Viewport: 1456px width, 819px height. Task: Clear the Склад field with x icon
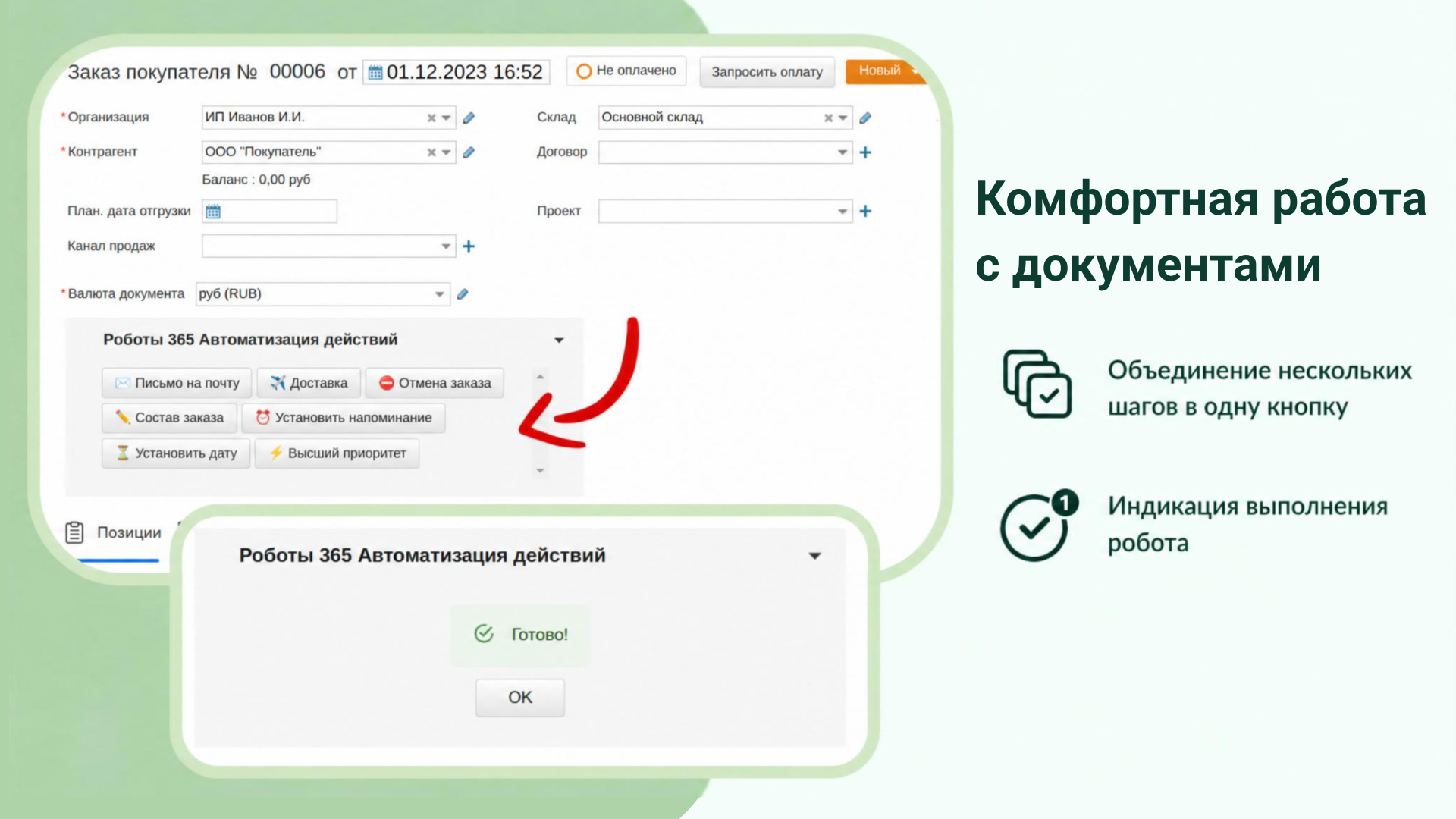[828, 118]
